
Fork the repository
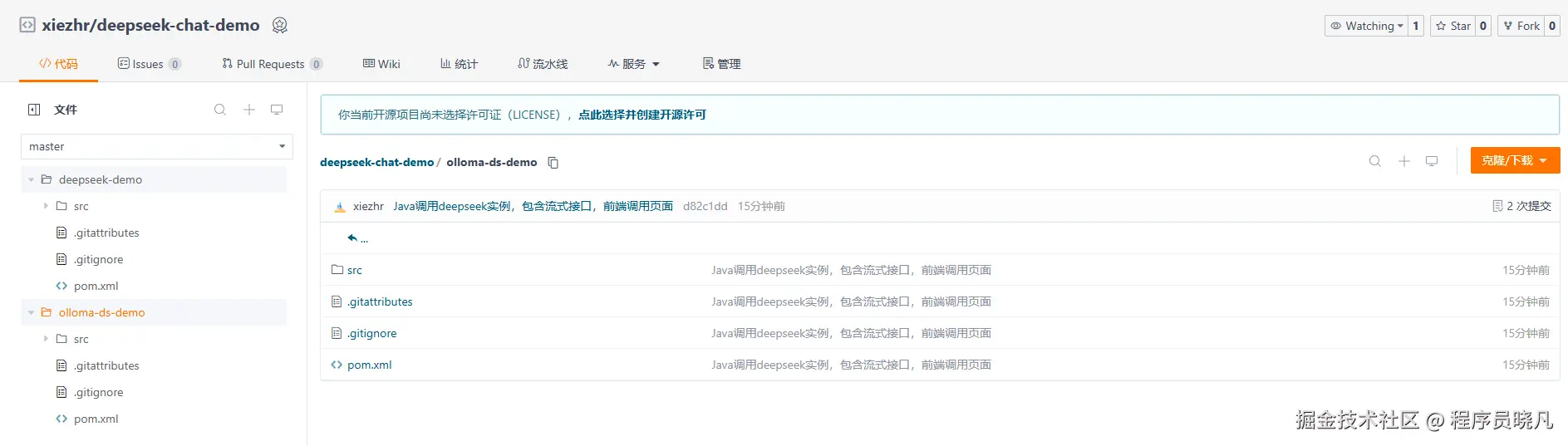[1521, 26]
